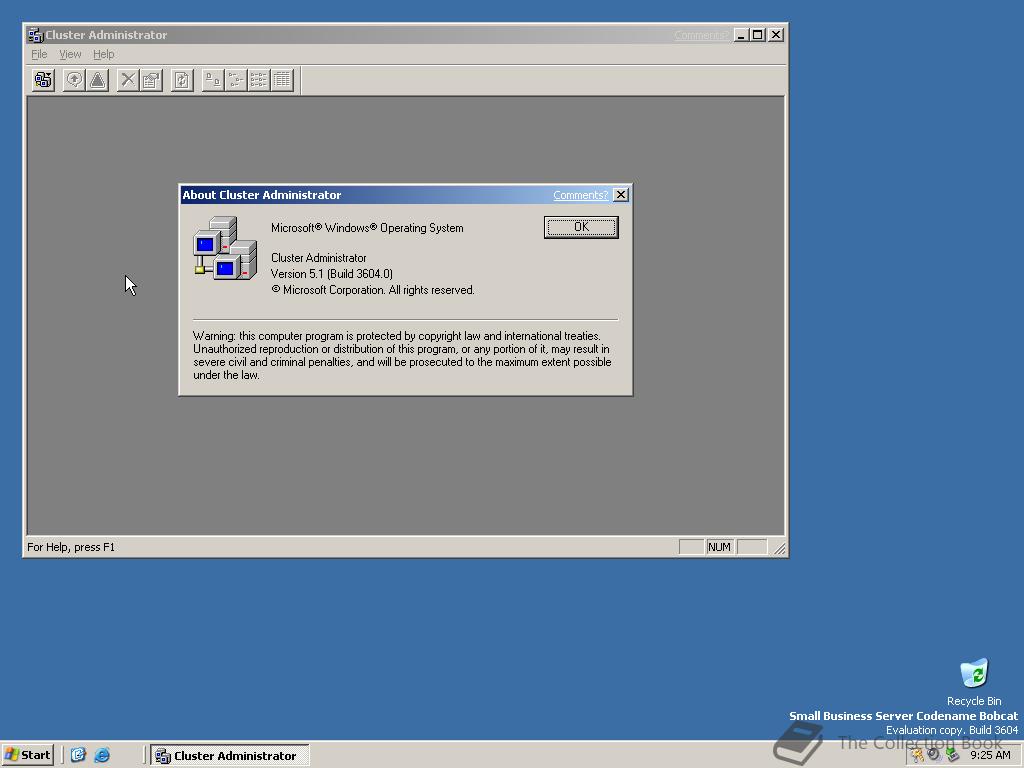Click OK in the About dialog
Screen dimensions: 1024x768
(x=581, y=227)
